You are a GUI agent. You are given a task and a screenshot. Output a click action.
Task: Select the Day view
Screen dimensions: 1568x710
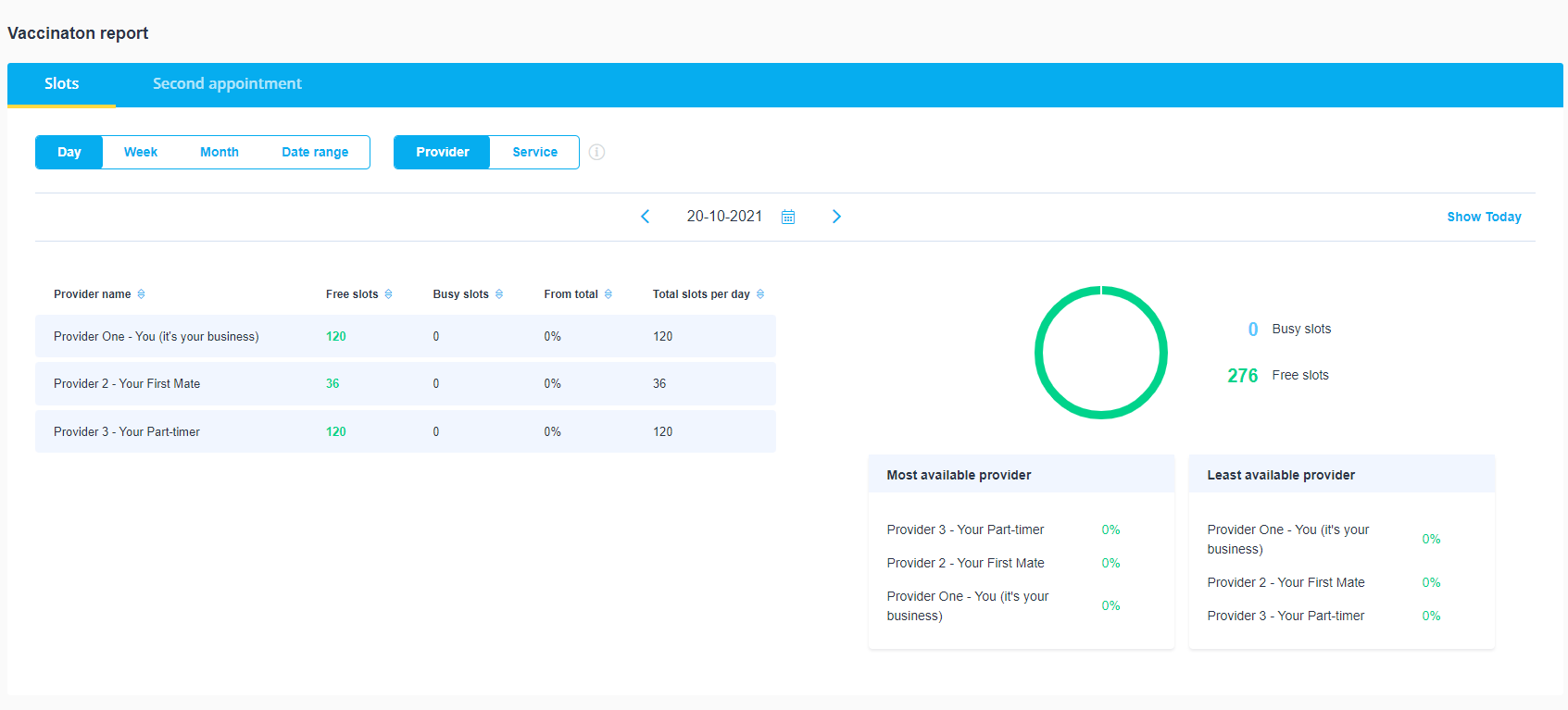tap(69, 153)
